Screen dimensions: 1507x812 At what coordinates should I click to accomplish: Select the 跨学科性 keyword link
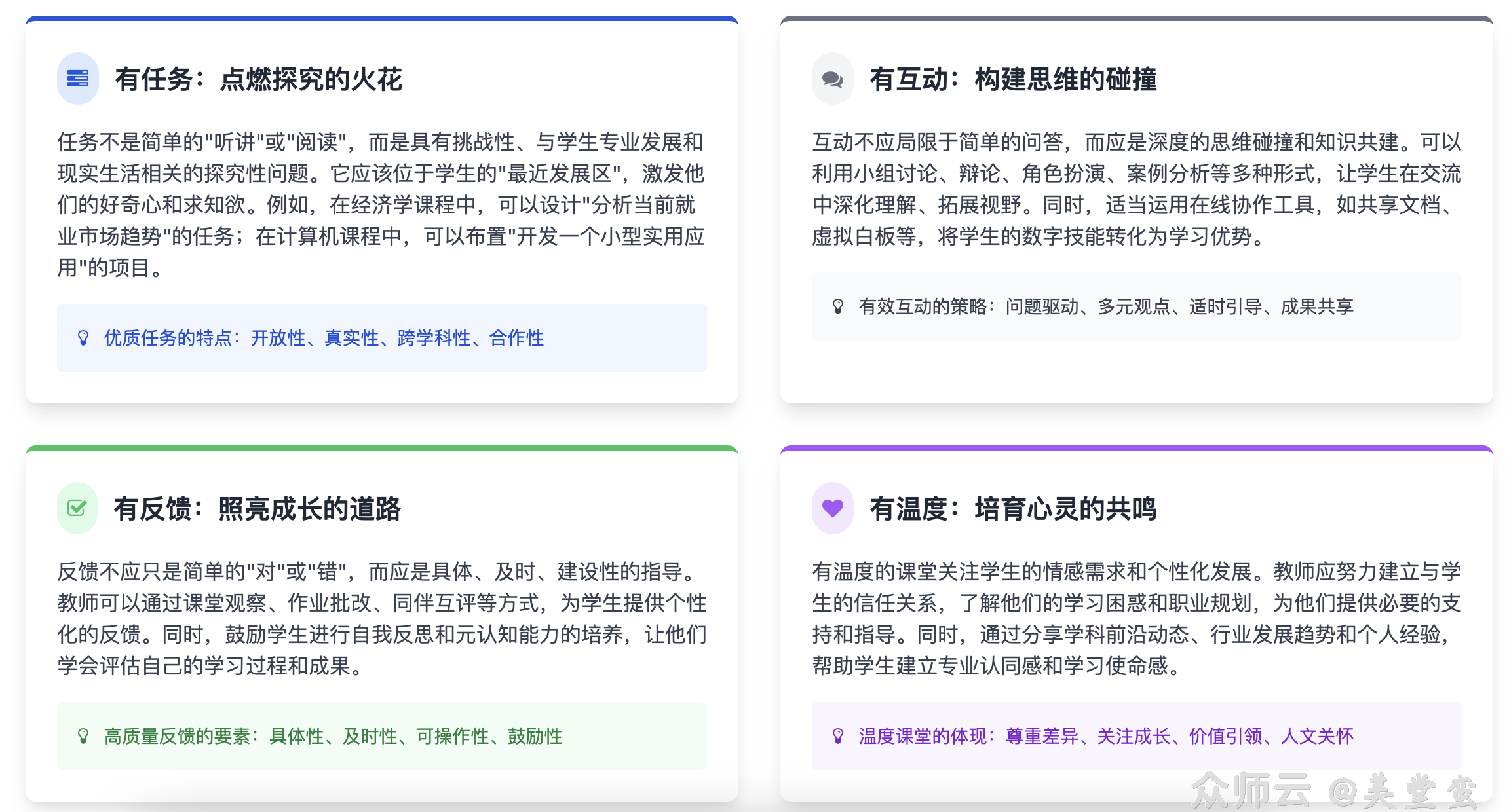pos(433,339)
